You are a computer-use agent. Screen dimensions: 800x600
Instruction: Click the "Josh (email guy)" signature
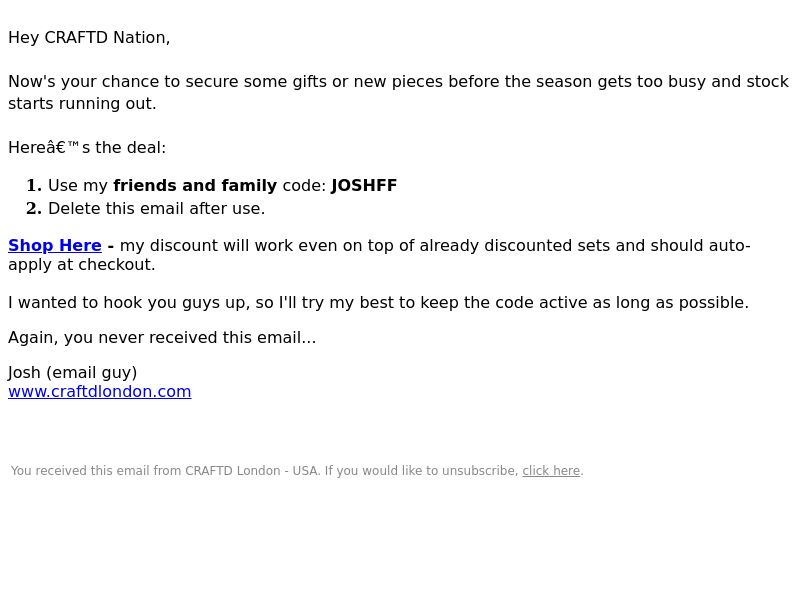(72, 372)
